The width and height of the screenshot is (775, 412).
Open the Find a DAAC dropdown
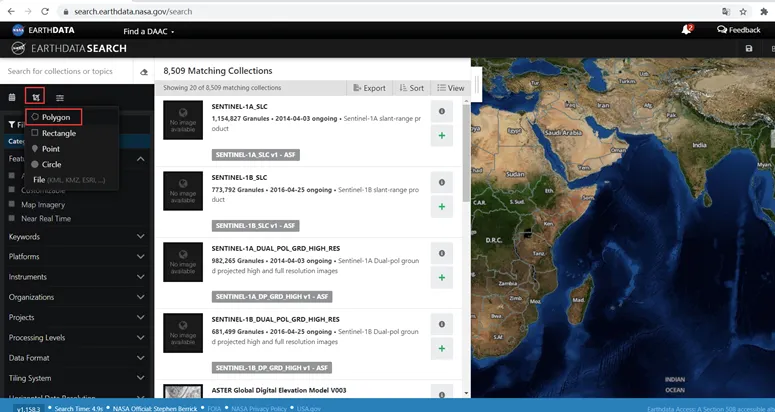coord(148,31)
